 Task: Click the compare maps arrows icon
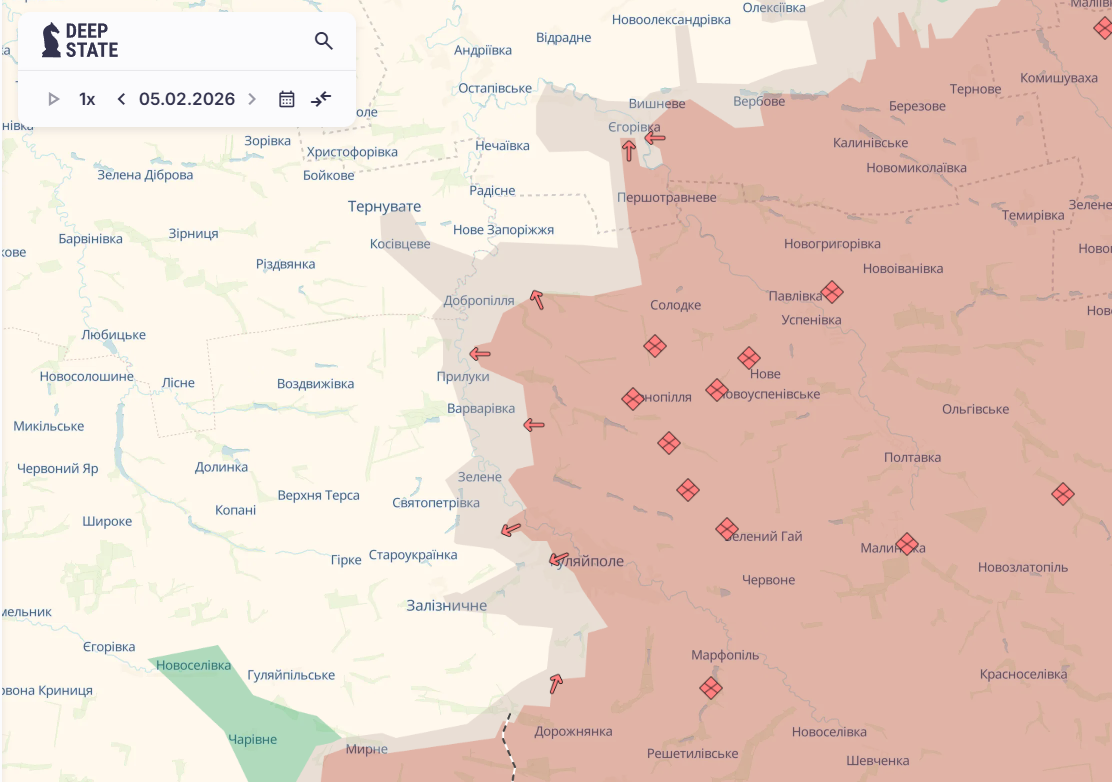coord(321,99)
